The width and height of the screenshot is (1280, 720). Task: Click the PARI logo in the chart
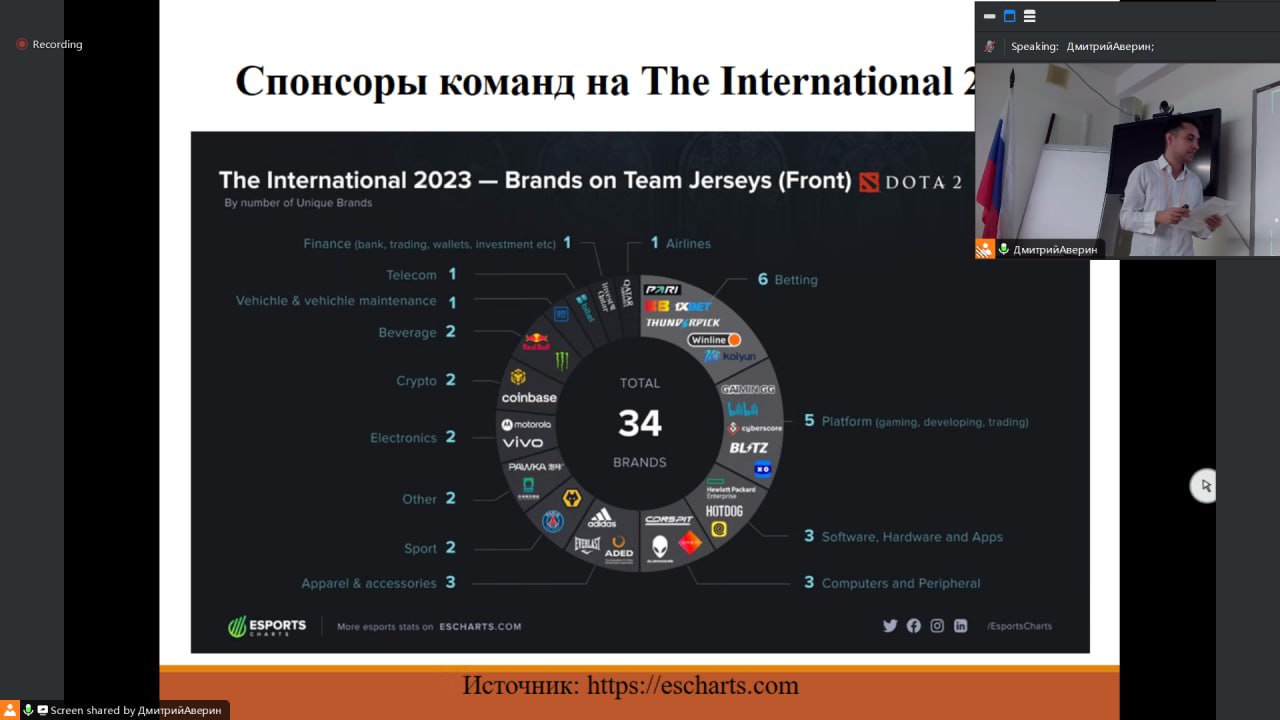(662, 290)
